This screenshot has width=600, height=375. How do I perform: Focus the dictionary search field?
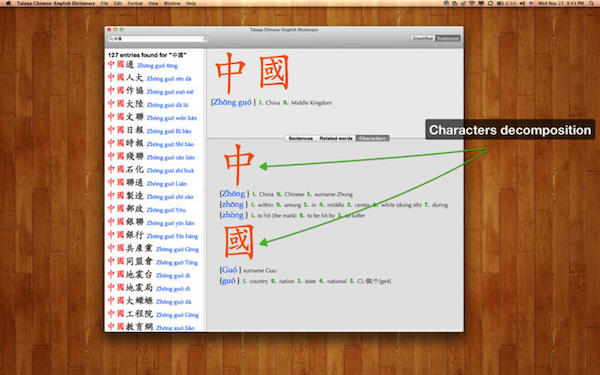click(x=158, y=39)
